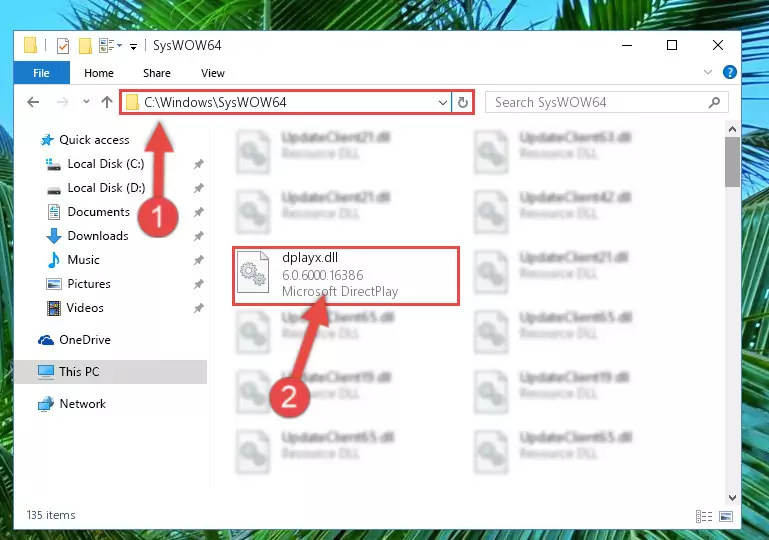
Task: Open the Properties icon's dropdown arrow in title bar
Action: coord(119,46)
